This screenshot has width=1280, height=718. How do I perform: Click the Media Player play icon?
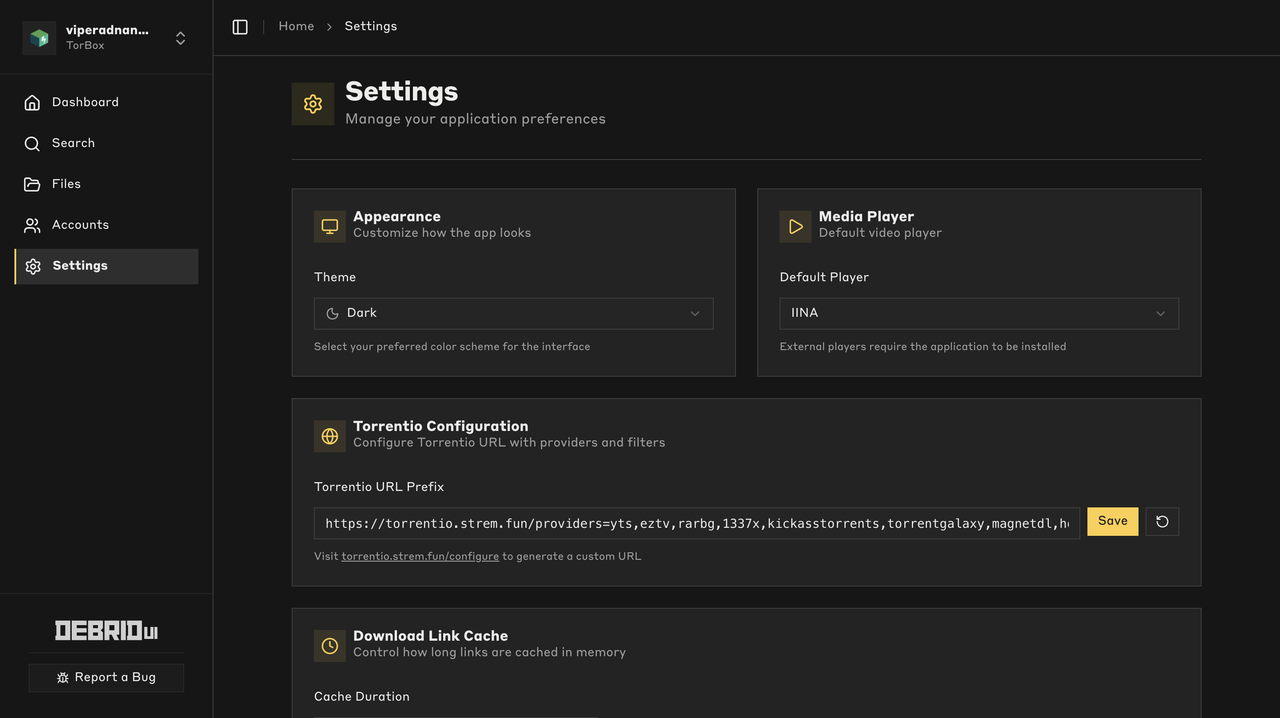pos(796,227)
